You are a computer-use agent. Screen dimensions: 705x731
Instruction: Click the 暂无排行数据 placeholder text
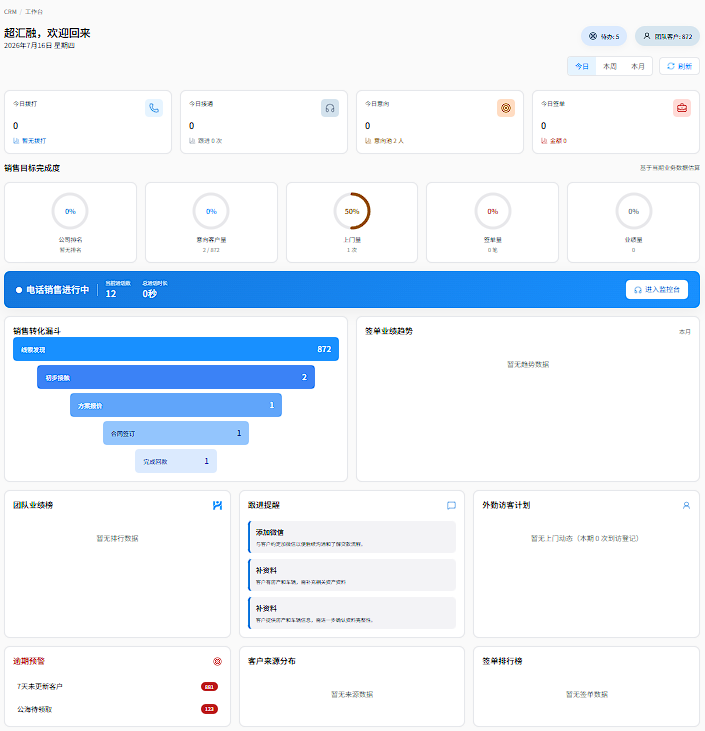pyautogui.click(x=118, y=538)
